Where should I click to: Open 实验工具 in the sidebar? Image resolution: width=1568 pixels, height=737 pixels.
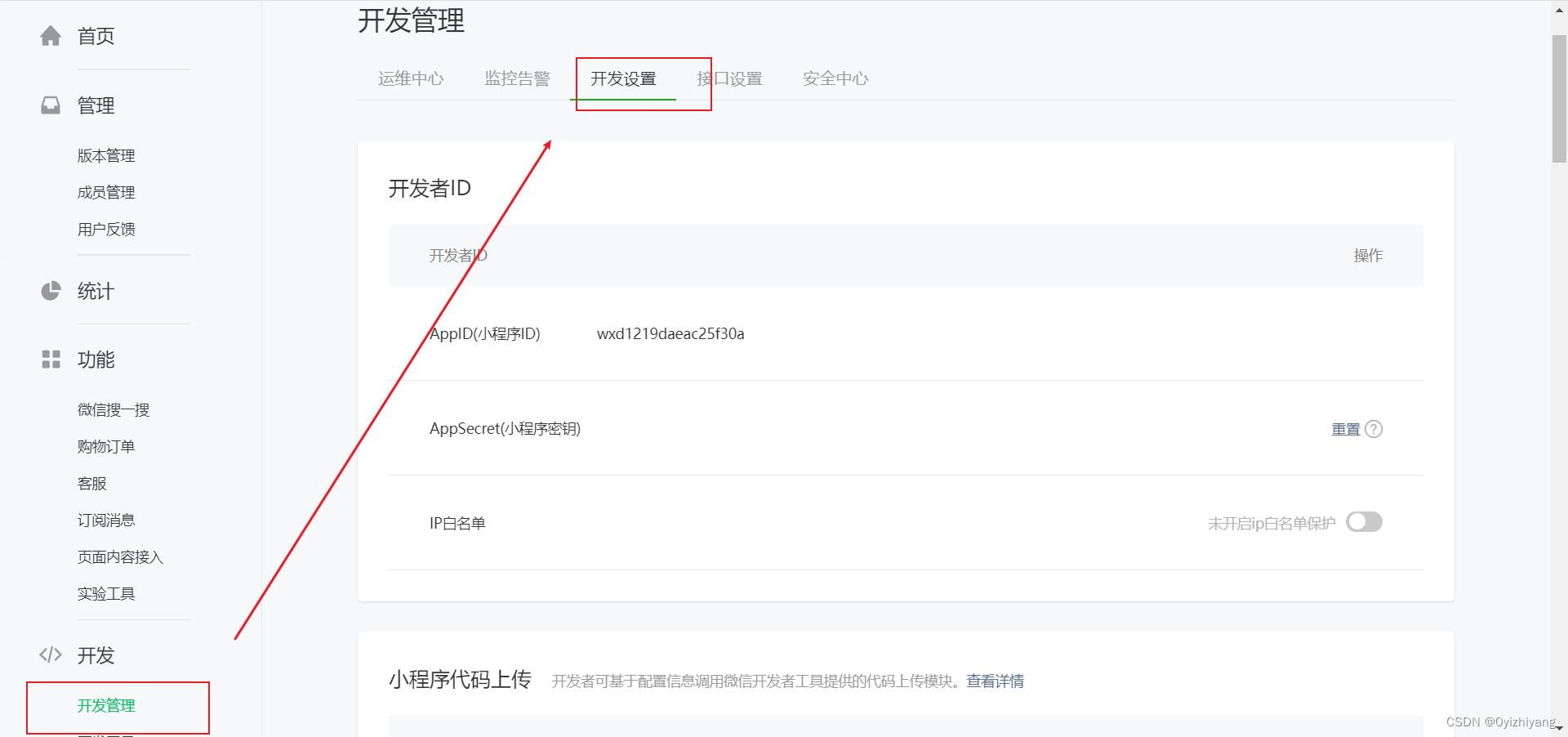(106, 593)
